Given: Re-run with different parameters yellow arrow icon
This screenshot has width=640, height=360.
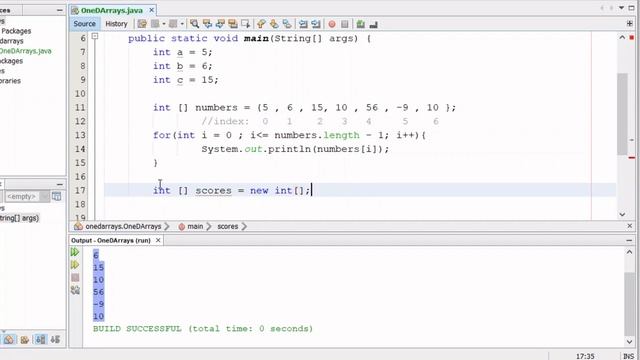Looking at the screenshot, I should pyautogui.click(x=75, y=264).
